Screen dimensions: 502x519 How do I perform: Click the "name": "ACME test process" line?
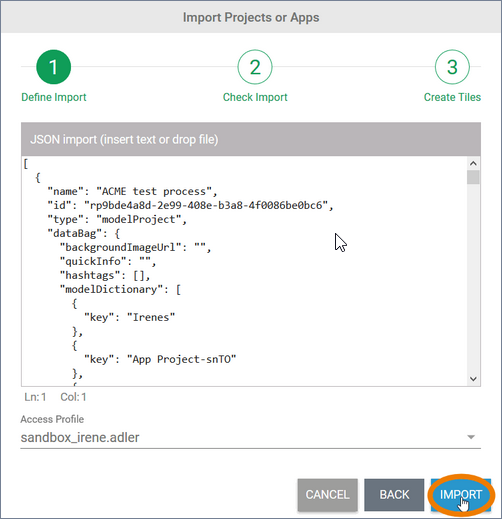(132, 191)
